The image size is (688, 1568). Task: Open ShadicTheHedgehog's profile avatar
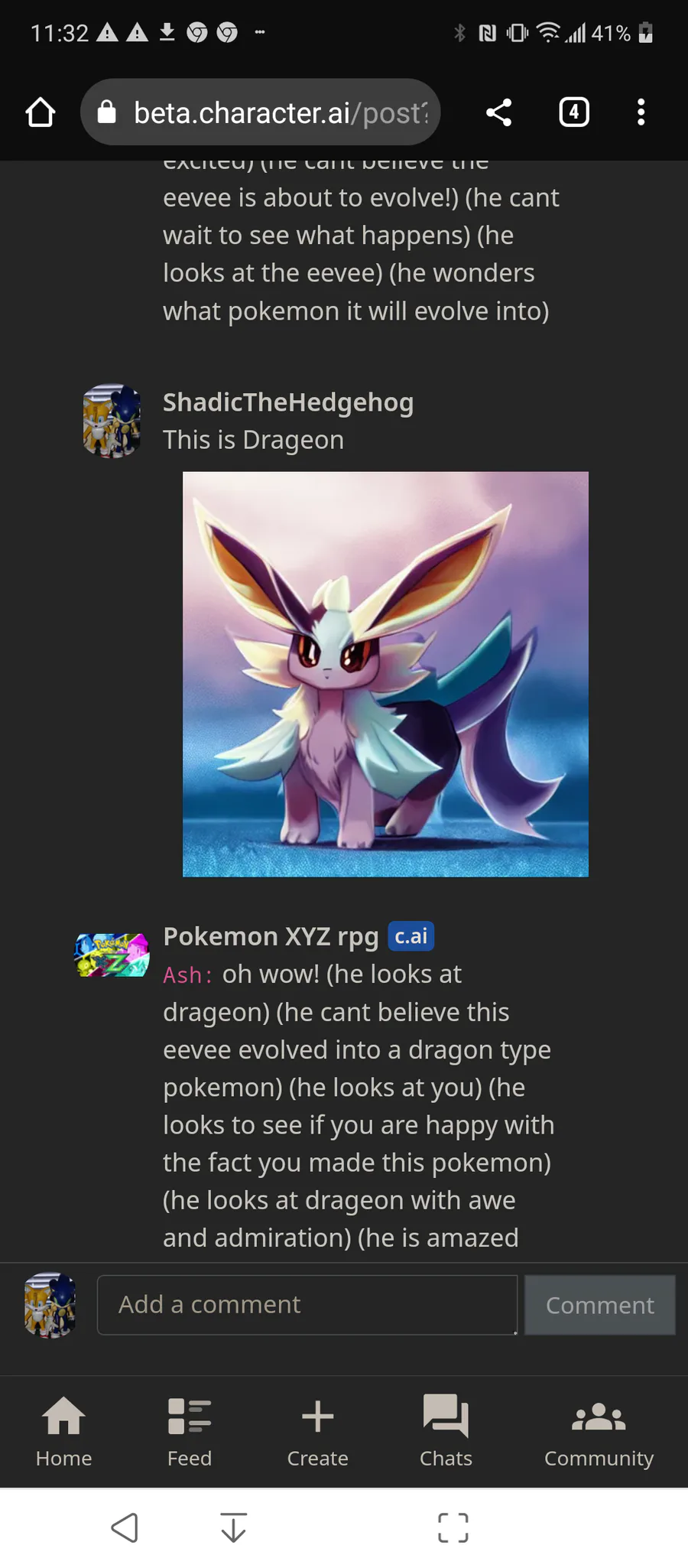pyautogui.click(x=112, y=421)
